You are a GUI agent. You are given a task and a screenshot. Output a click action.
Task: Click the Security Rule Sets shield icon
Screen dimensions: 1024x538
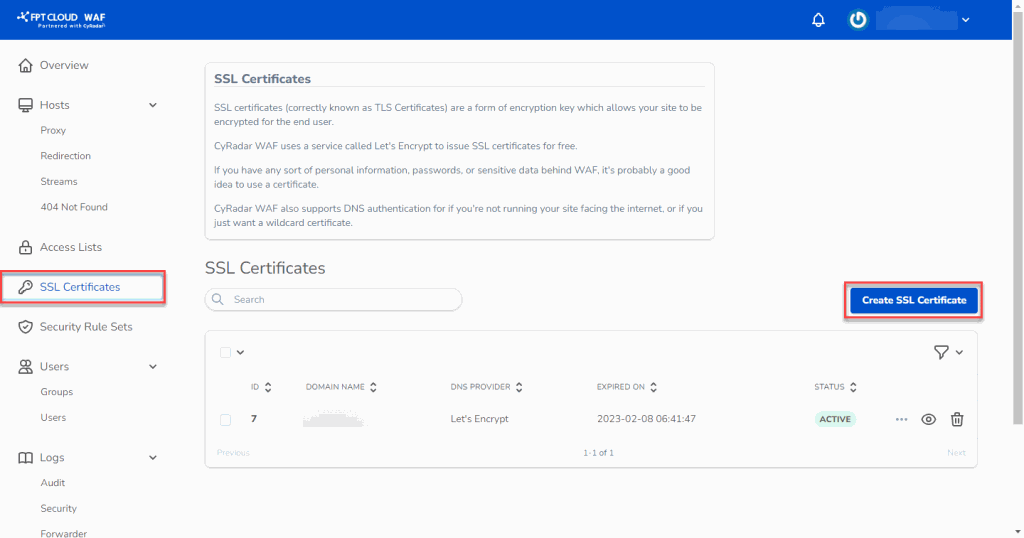pos(25,327)
